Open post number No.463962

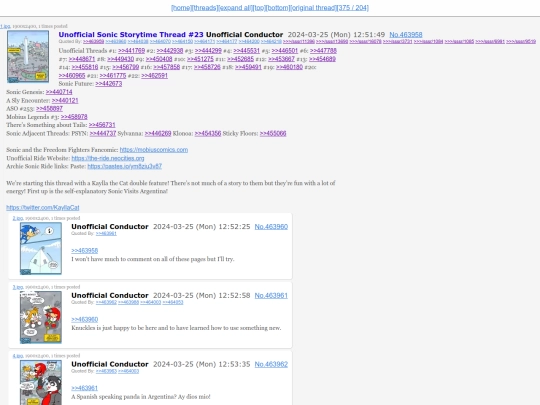tap(271, 364)
